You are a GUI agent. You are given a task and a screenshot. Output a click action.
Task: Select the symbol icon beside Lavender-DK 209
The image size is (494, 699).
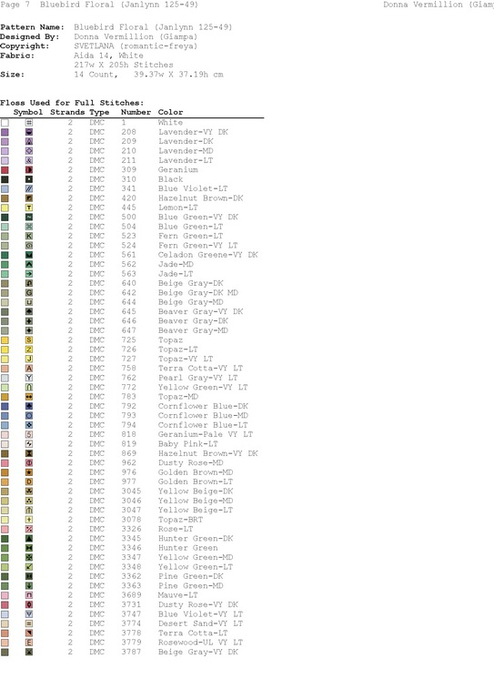[x=29, y=141]
